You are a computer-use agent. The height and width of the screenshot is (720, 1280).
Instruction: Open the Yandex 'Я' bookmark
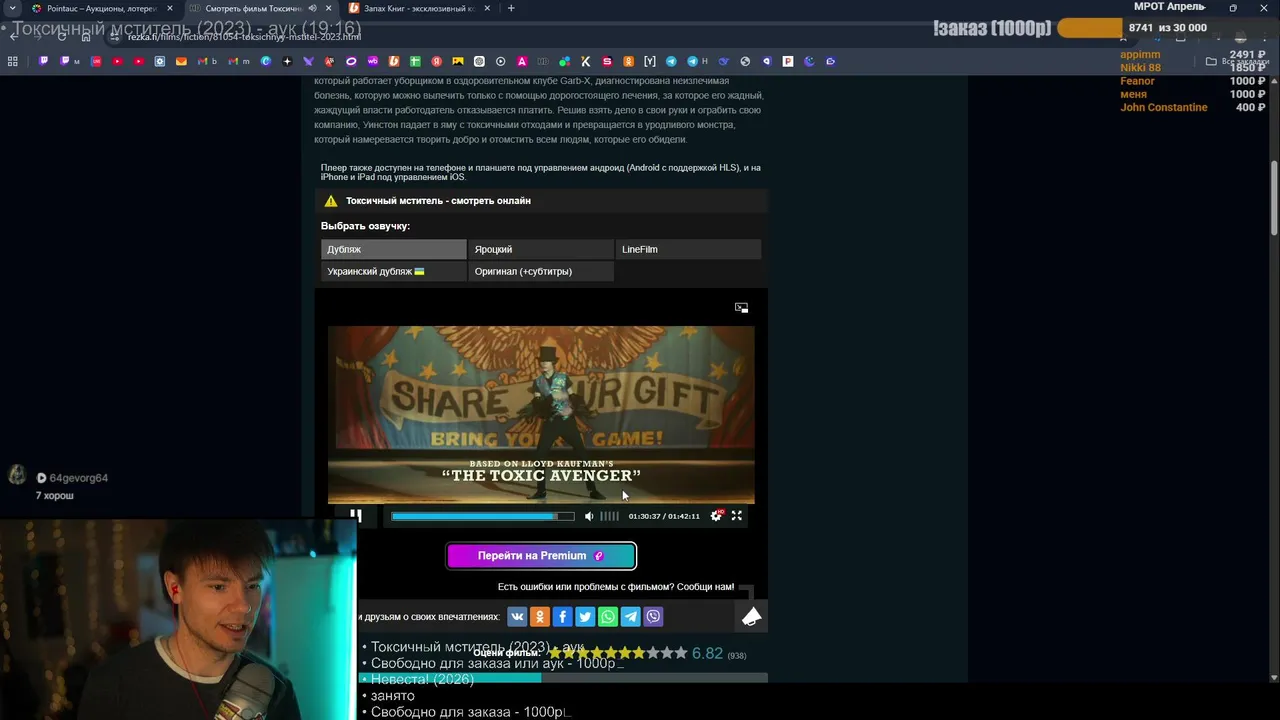(437, 61)
